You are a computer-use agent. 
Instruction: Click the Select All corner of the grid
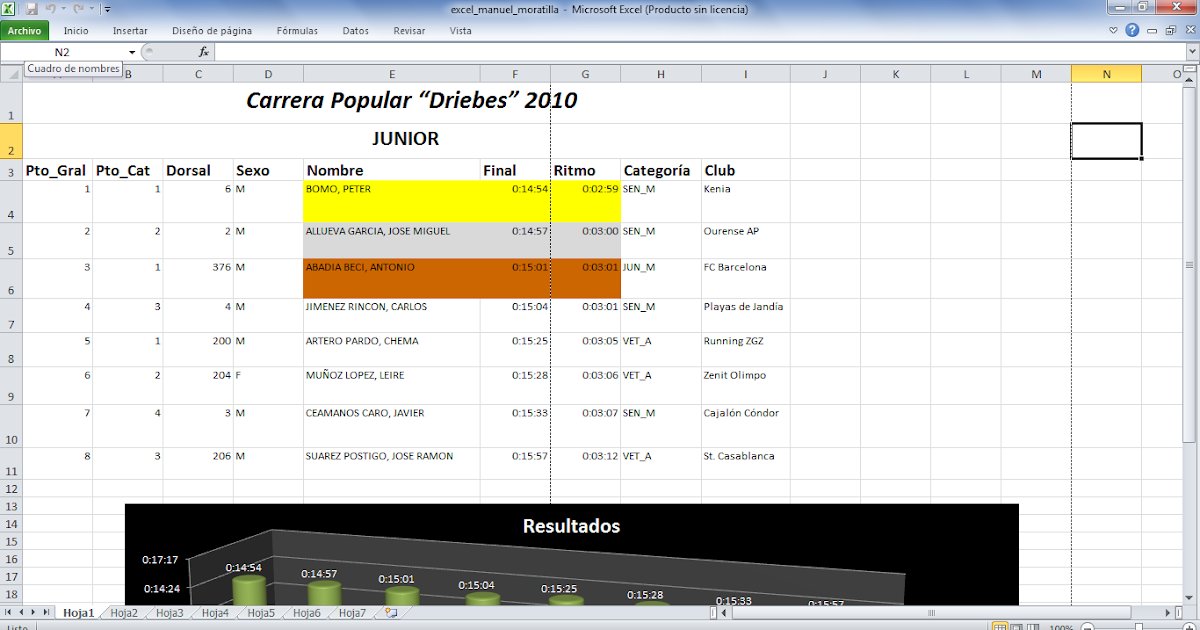(11, 73)
